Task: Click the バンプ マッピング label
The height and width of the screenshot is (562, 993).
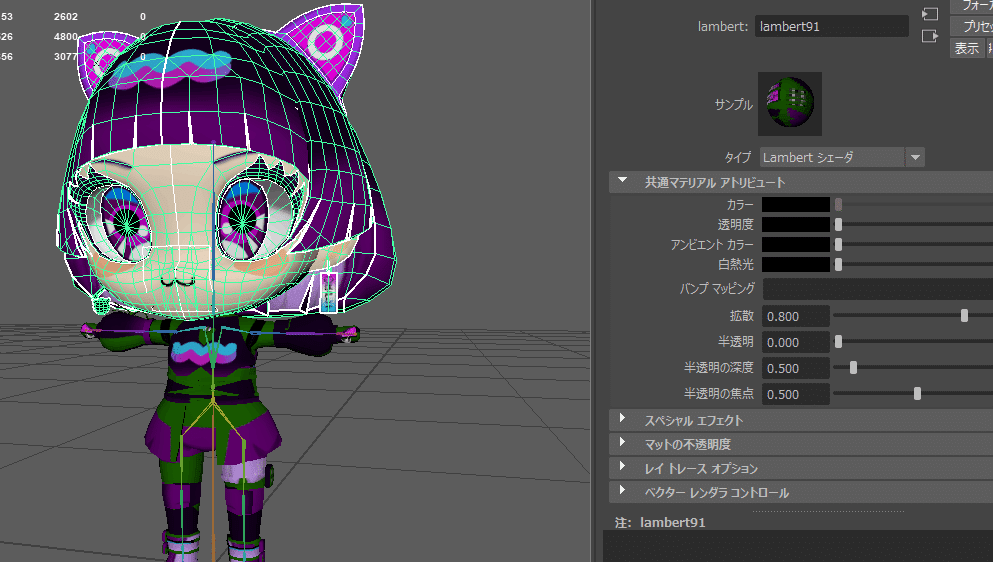Action: (x=717, y=289)
